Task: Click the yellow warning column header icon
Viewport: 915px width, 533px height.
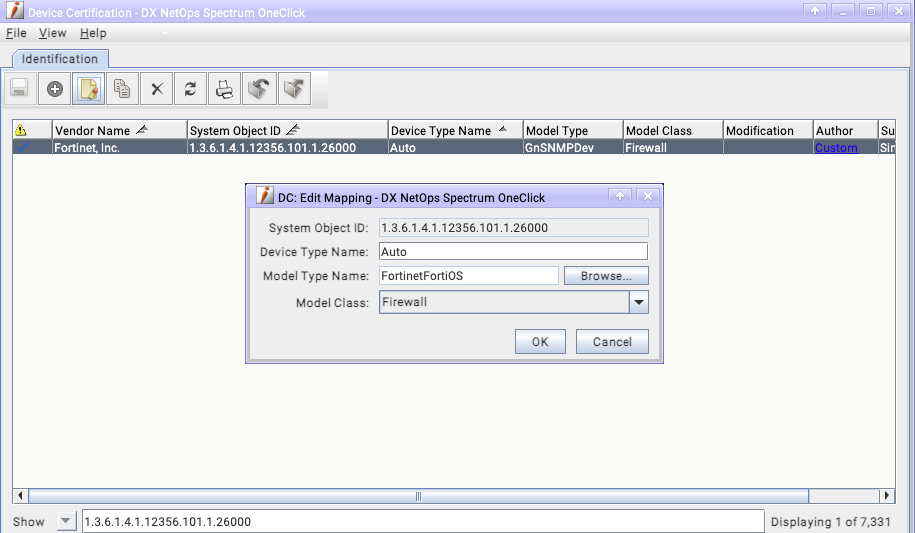Action: pyautogui.click(x=21, y=130)
